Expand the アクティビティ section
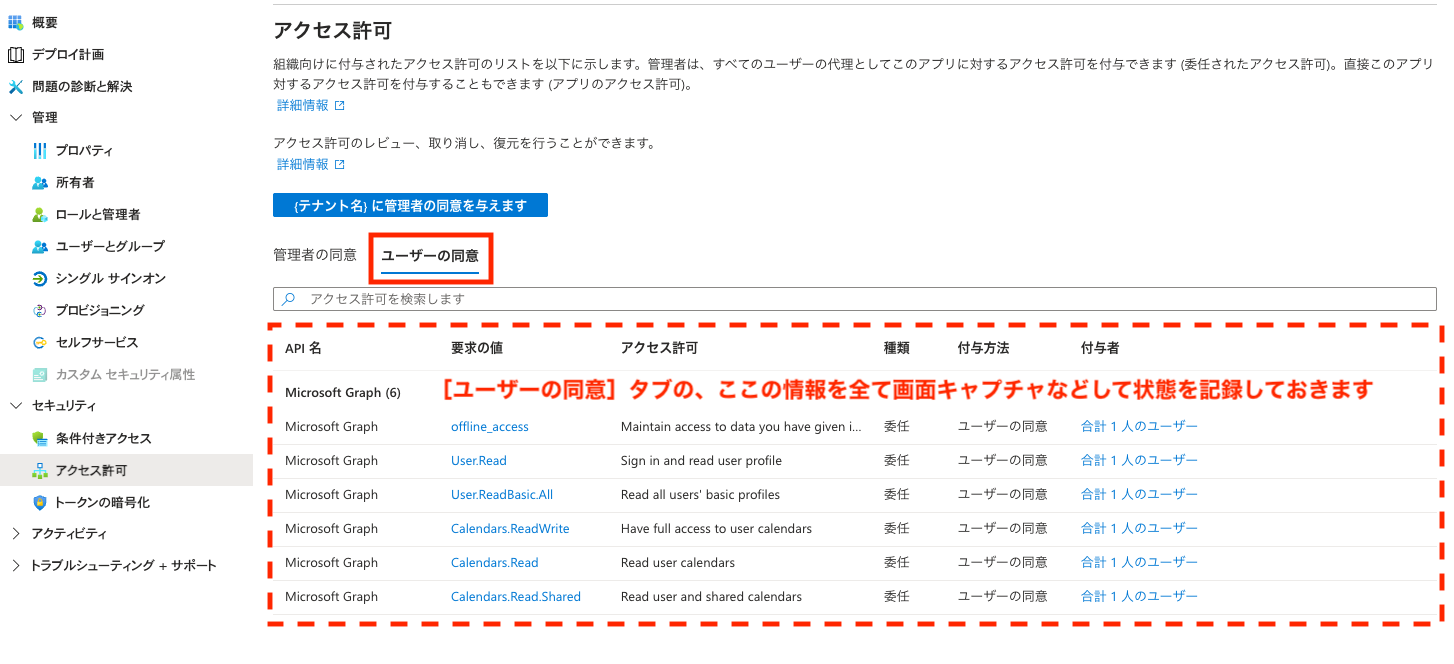 (15, 534)
